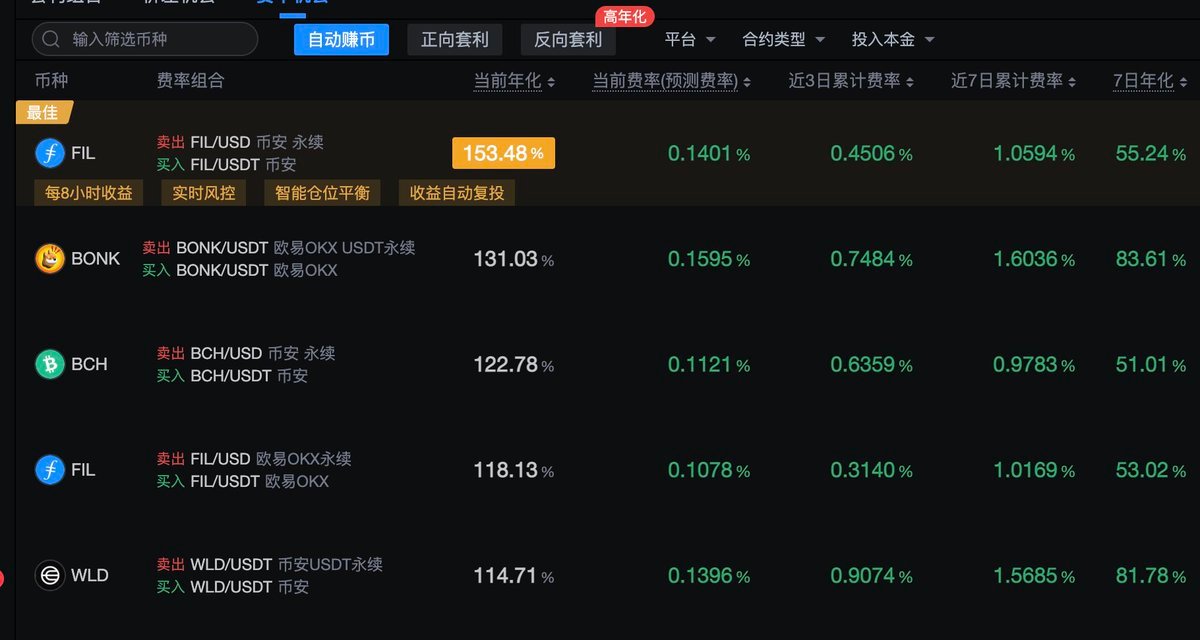Click 卖出 BCH/USD 币安 永续 text

(x=246, y=353)
